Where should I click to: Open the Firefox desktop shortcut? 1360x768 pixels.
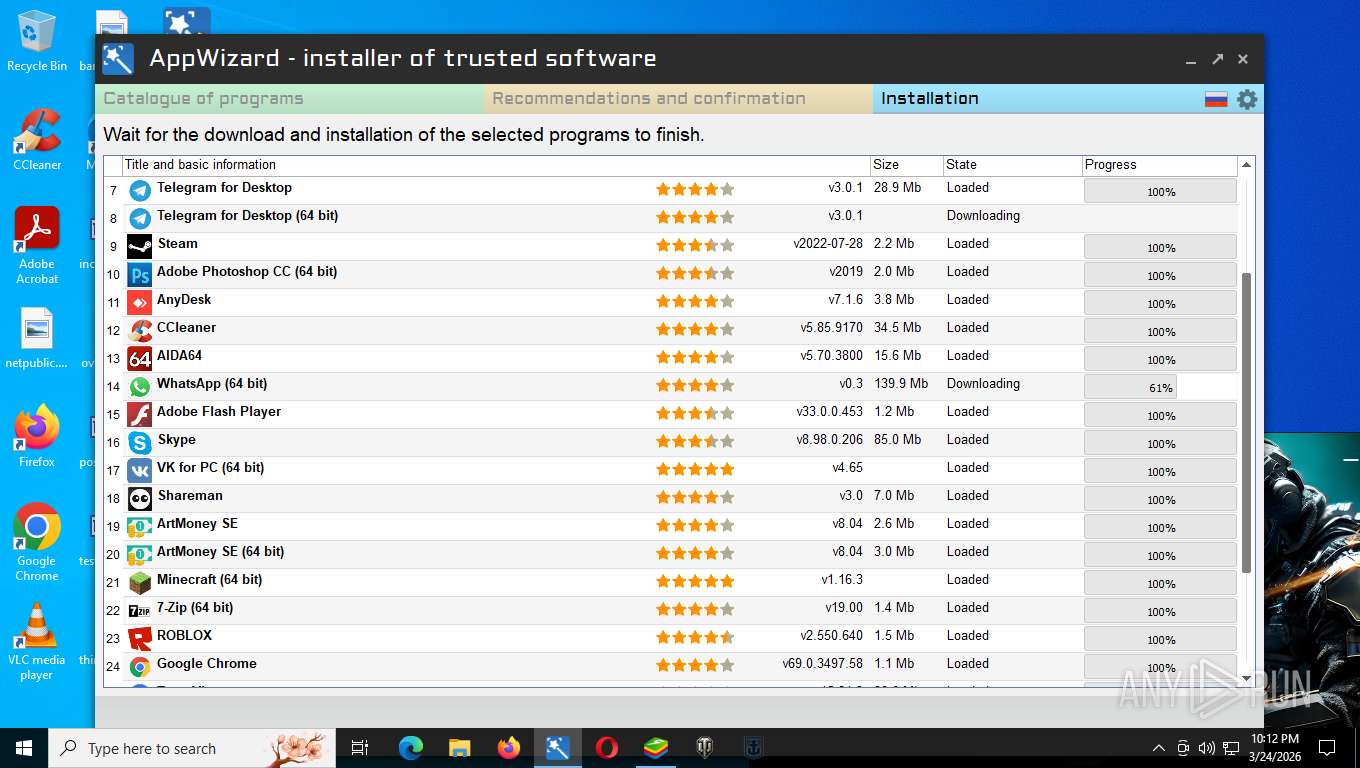coord(37,436)
